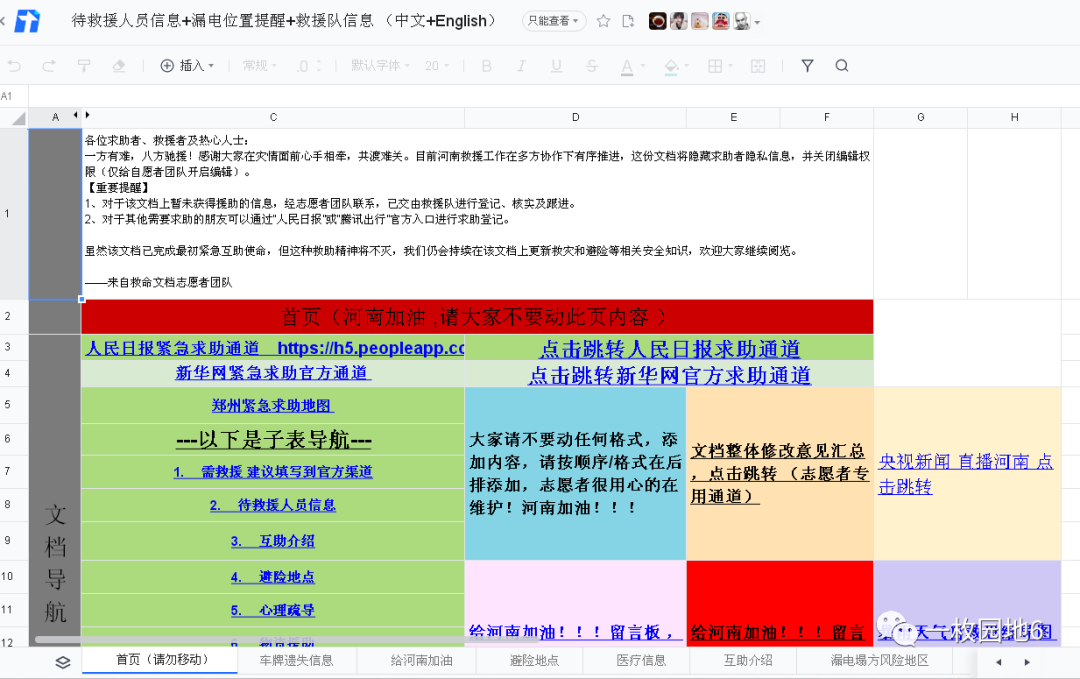
Task: Click the filter funnel icon
Action: tap(807, 66)
